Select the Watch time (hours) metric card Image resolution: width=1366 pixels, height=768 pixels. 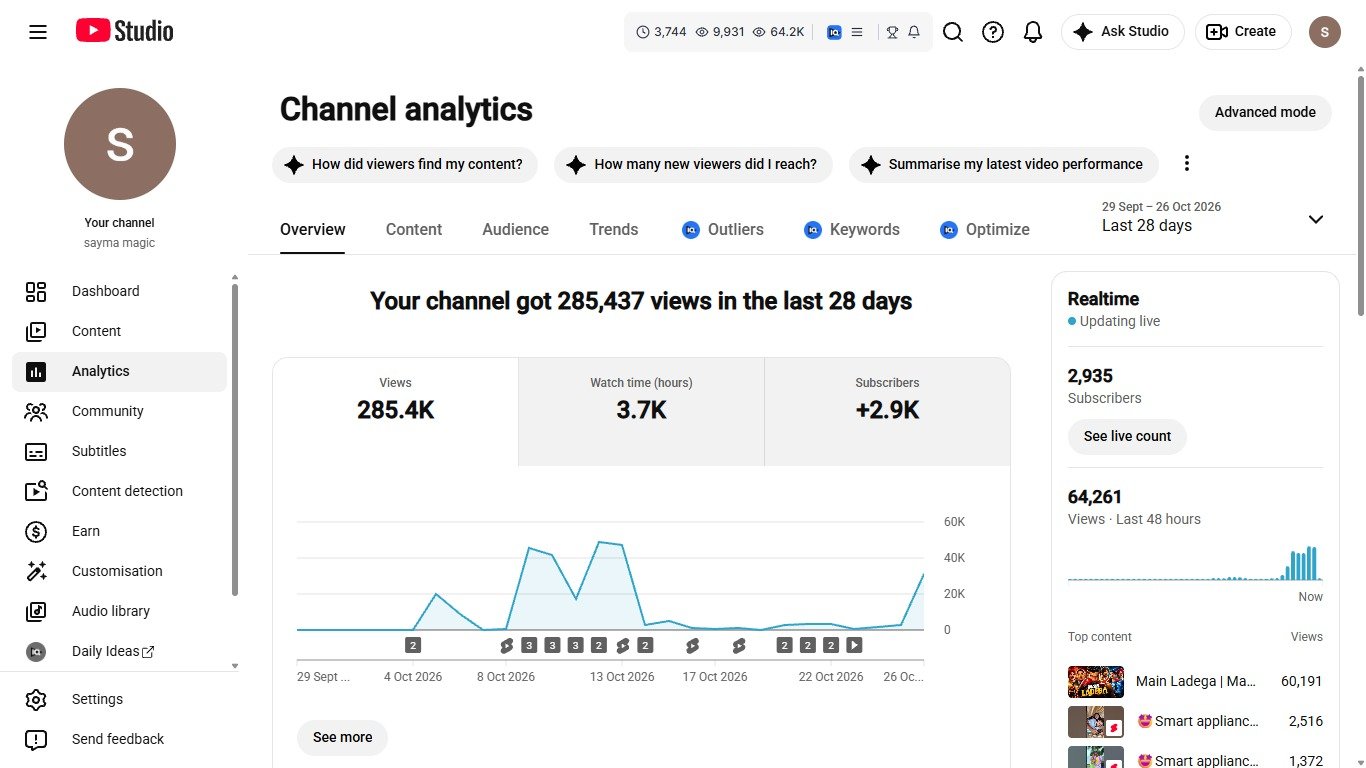641,412
